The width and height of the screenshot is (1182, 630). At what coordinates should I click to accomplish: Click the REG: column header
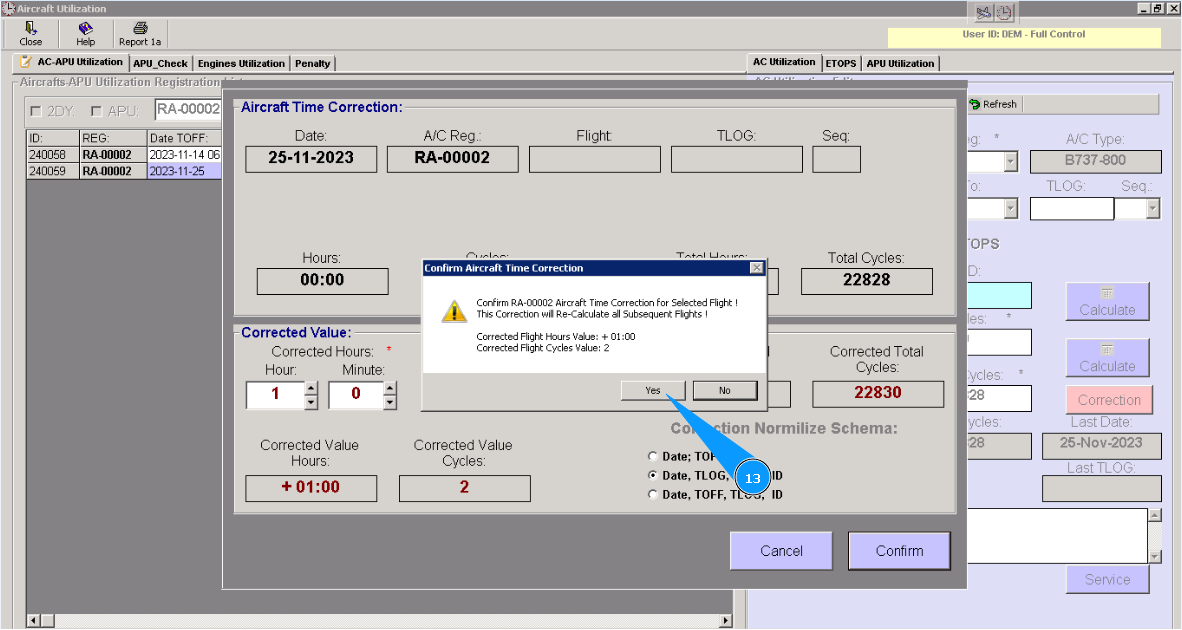[113, 138]
